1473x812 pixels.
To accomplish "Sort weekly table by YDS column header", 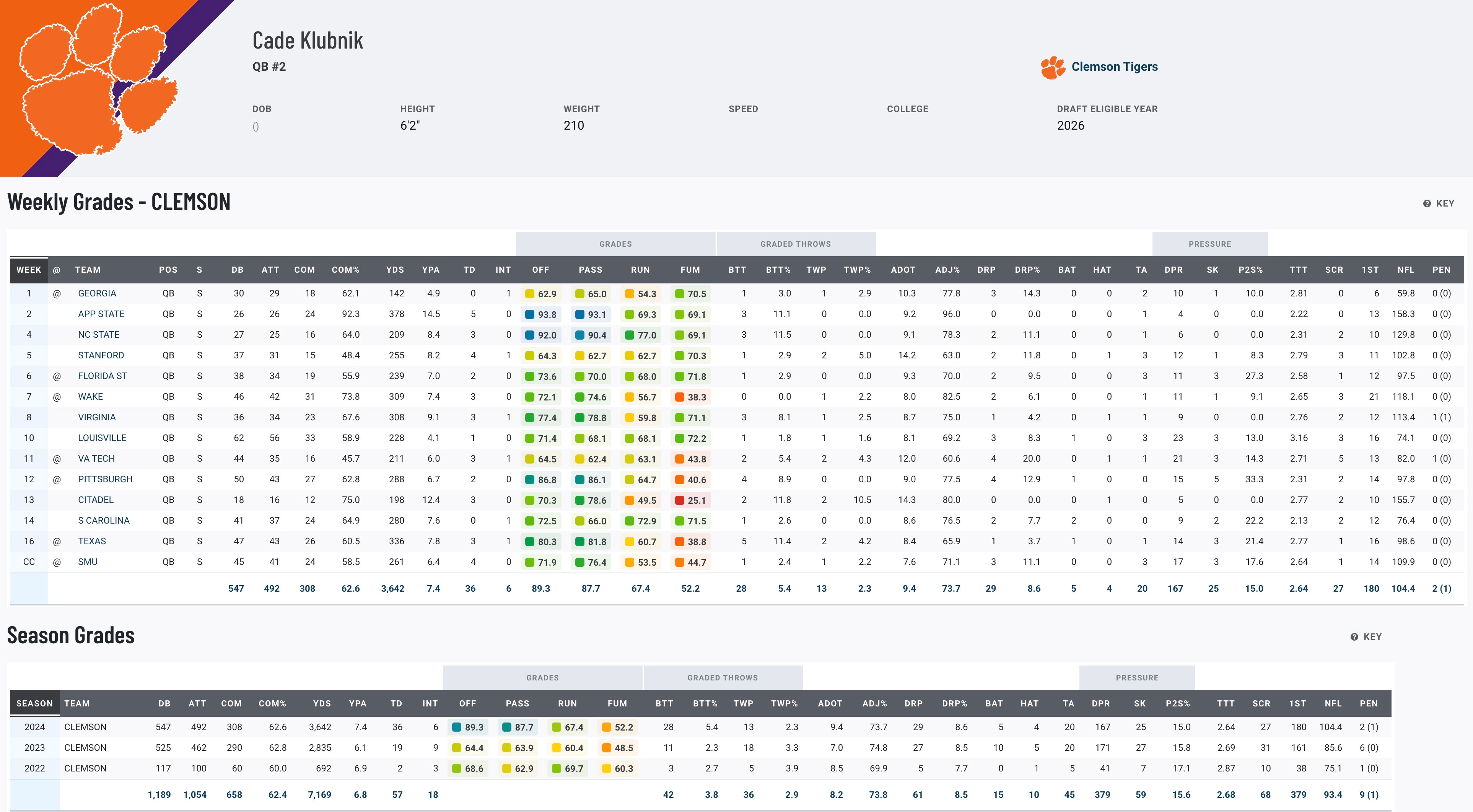I will point(395,270).
